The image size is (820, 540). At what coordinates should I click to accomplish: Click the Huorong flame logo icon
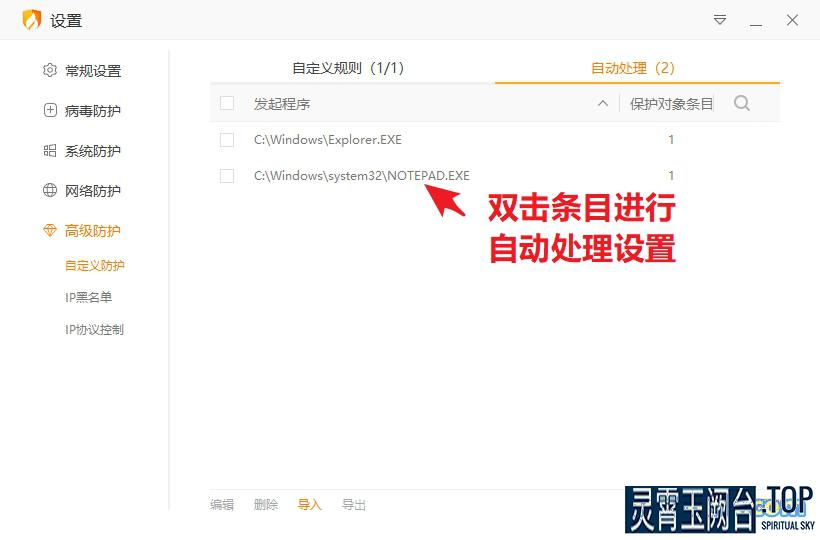pos(32,20)
